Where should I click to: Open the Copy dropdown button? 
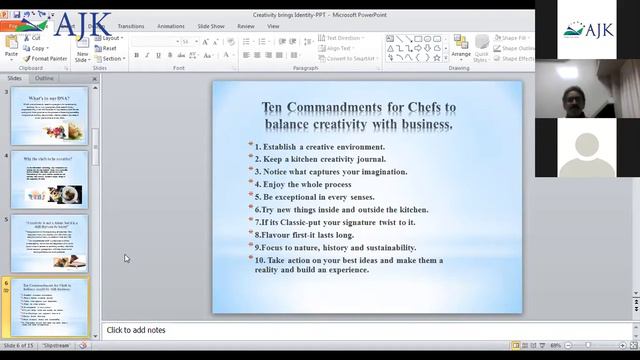[36, 48]
